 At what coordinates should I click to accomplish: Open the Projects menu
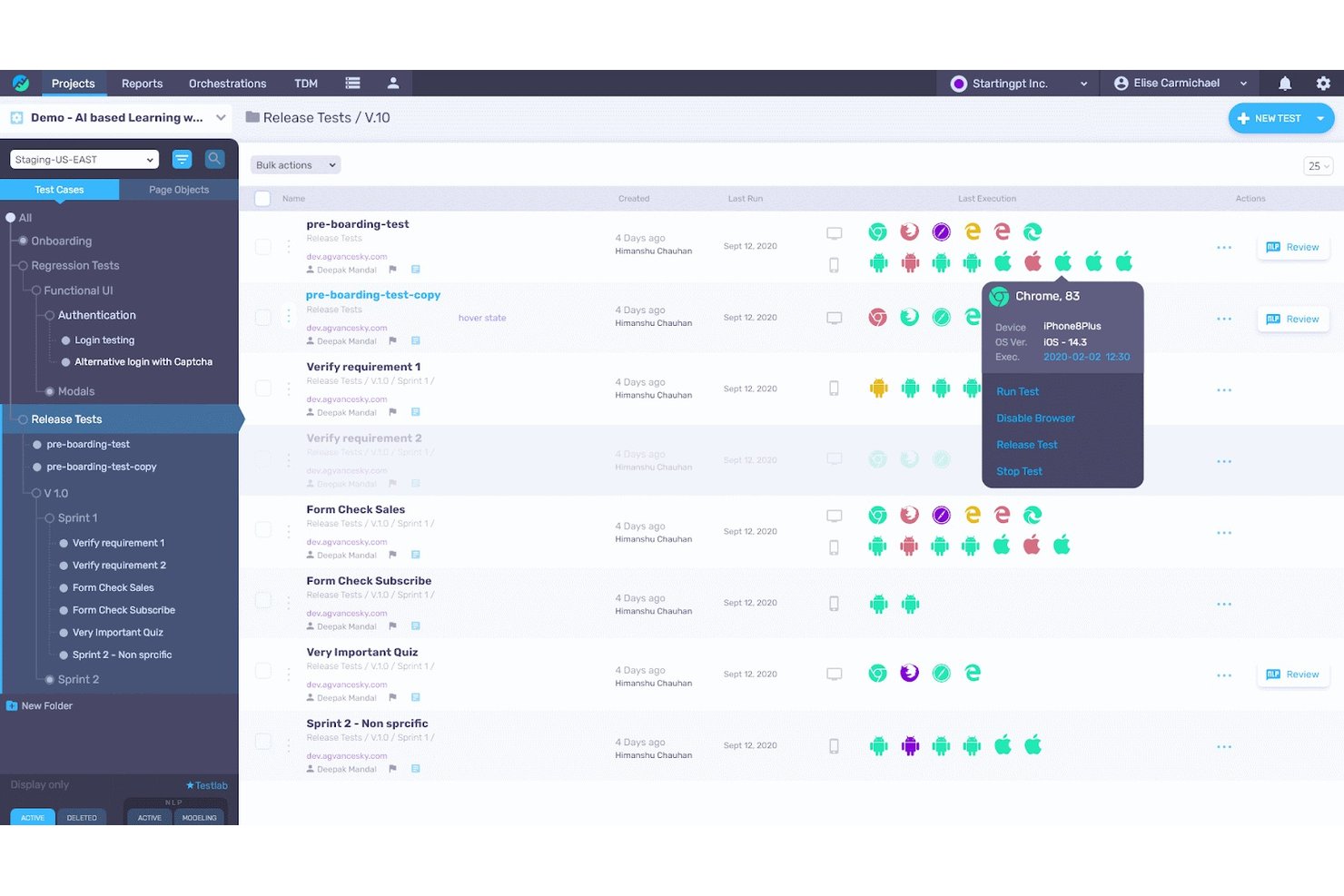pos(73,83)
